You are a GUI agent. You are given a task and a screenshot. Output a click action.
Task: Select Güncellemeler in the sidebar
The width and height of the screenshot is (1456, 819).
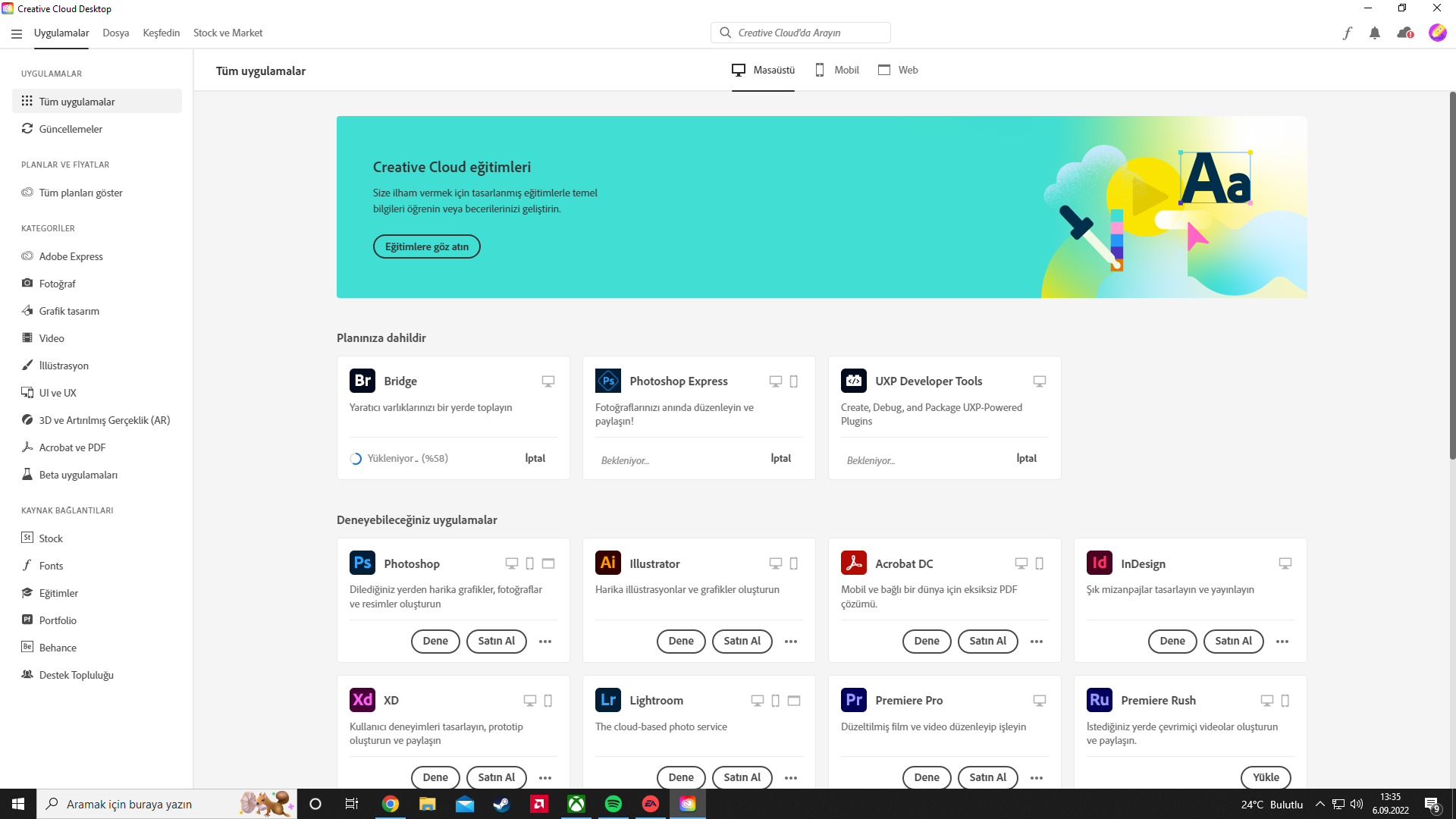[71, 129]
